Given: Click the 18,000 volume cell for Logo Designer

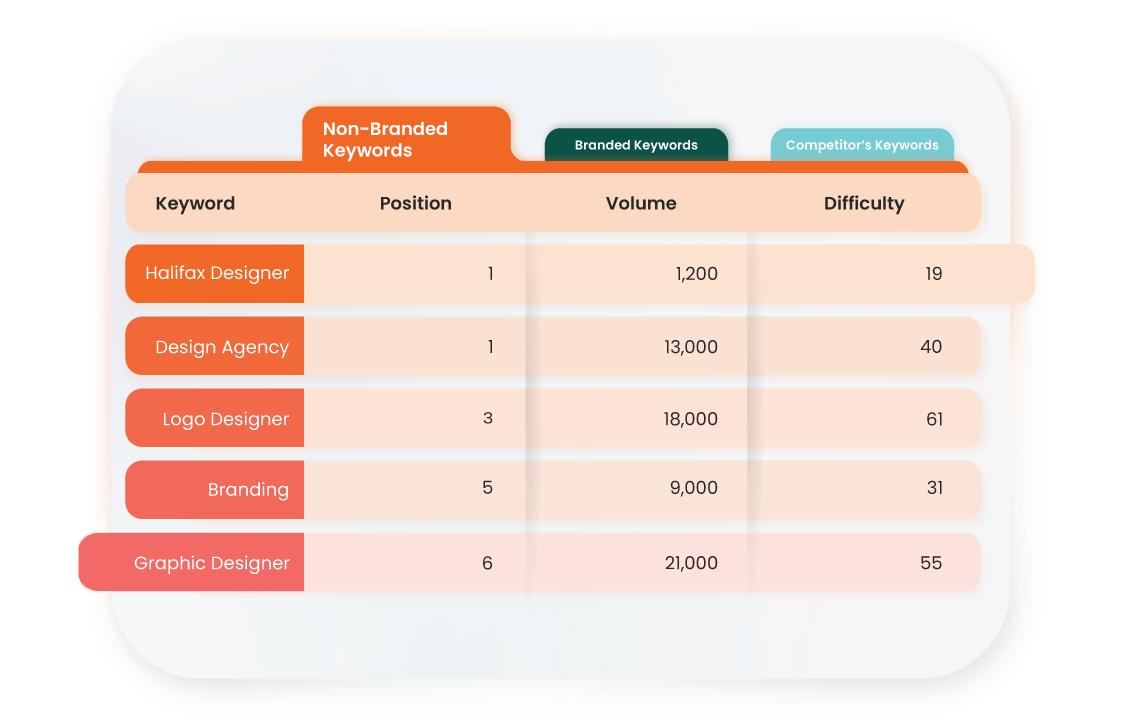Looking at the screenshot, I should point(693,418).
